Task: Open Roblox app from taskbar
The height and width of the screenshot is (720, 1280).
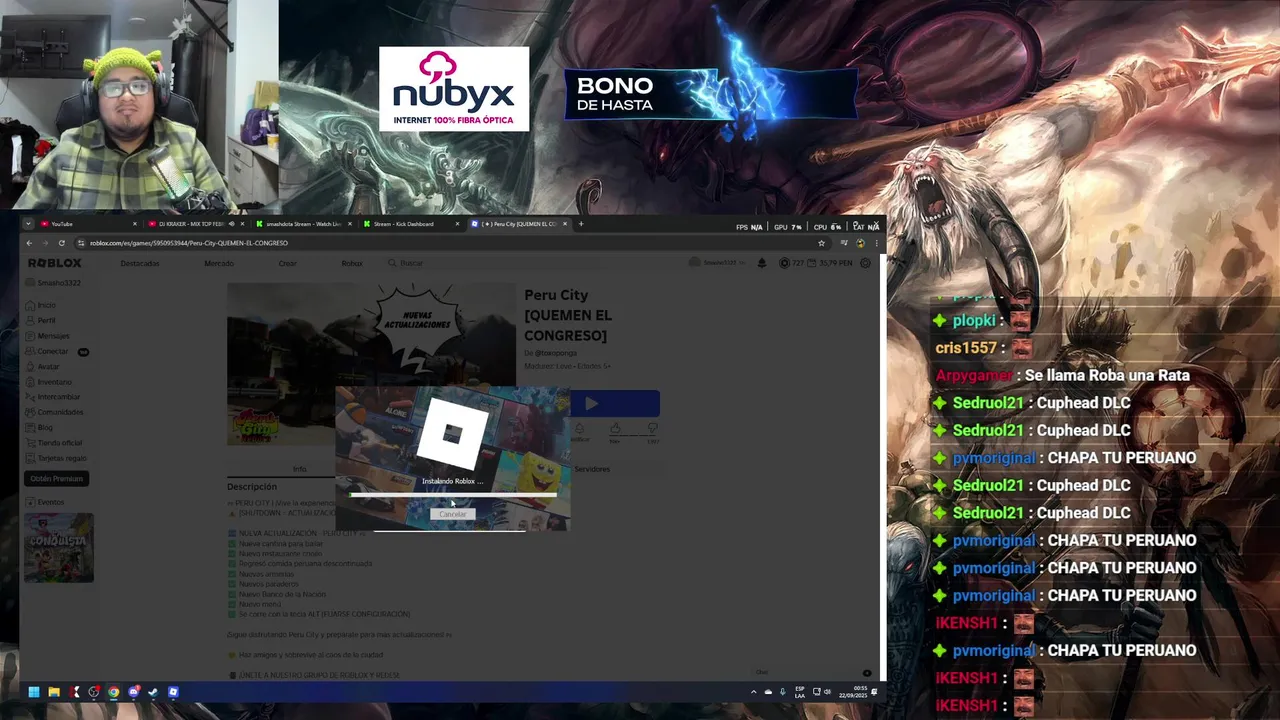Action: 173,692
